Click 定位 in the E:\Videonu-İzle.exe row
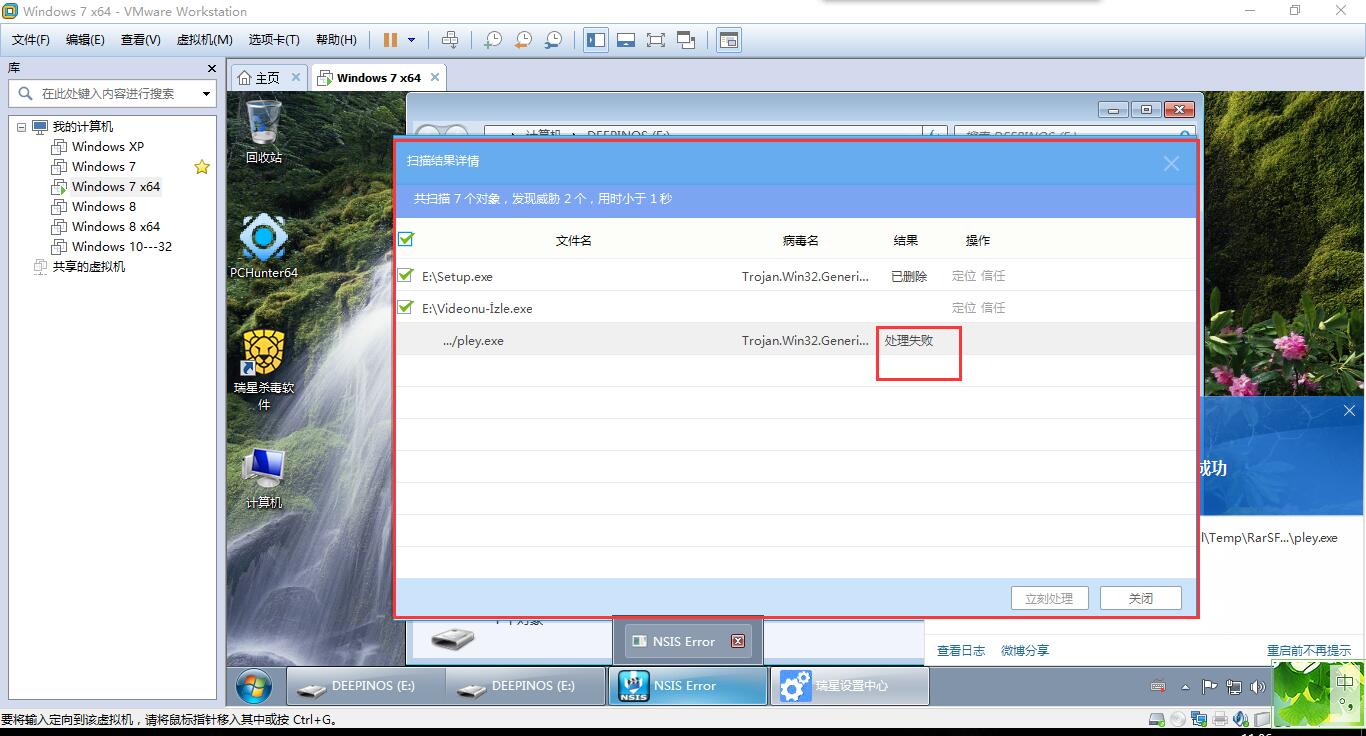This screenshot has width=1366, height=736. click(964, 308)
